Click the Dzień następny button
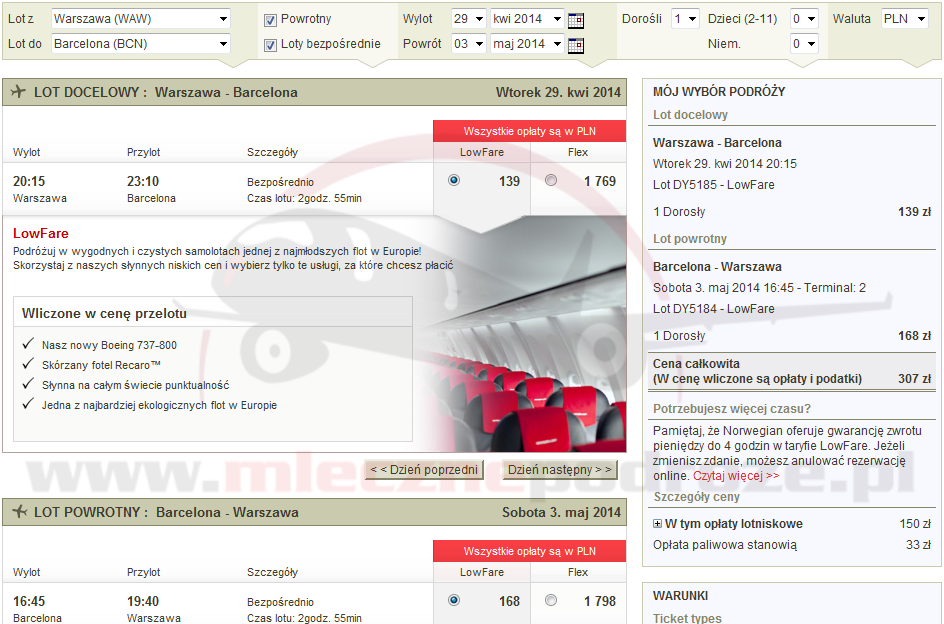Screen dimensions: 944x624 click(x=559, y=470)
